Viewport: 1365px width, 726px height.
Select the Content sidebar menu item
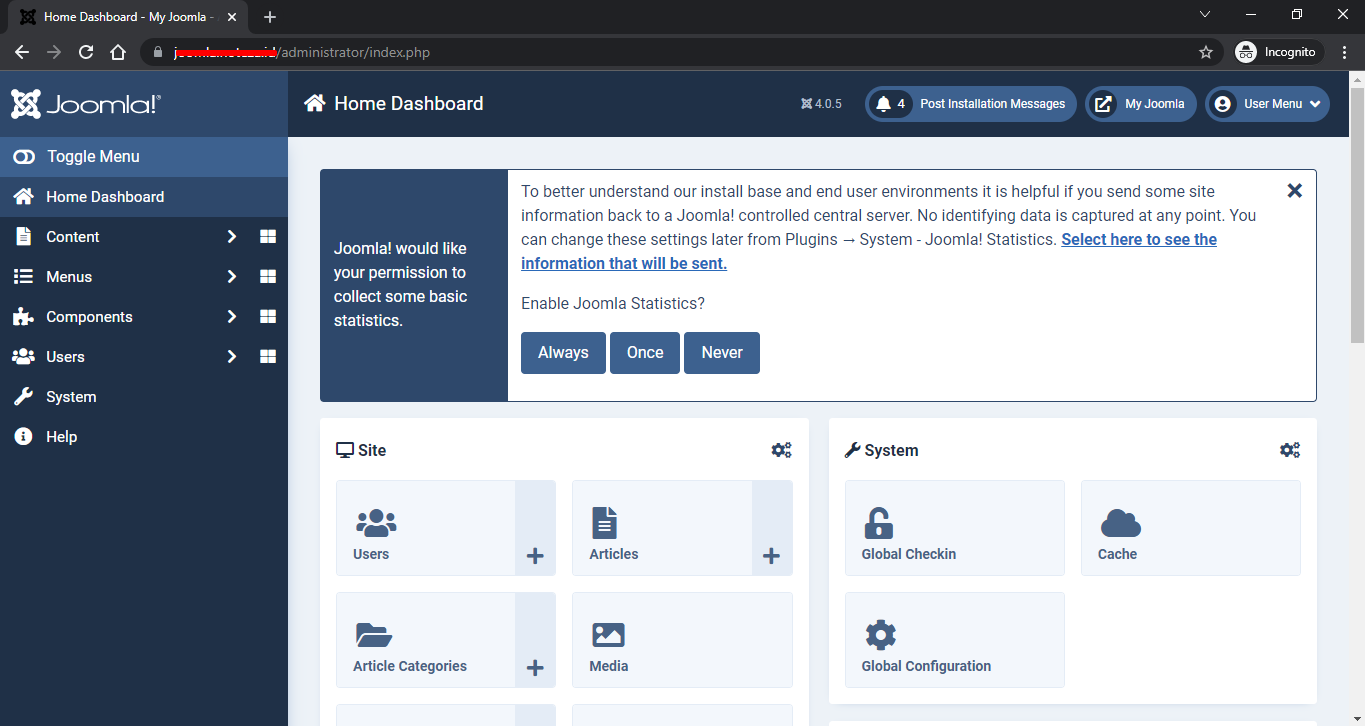[x=72, y=237]
